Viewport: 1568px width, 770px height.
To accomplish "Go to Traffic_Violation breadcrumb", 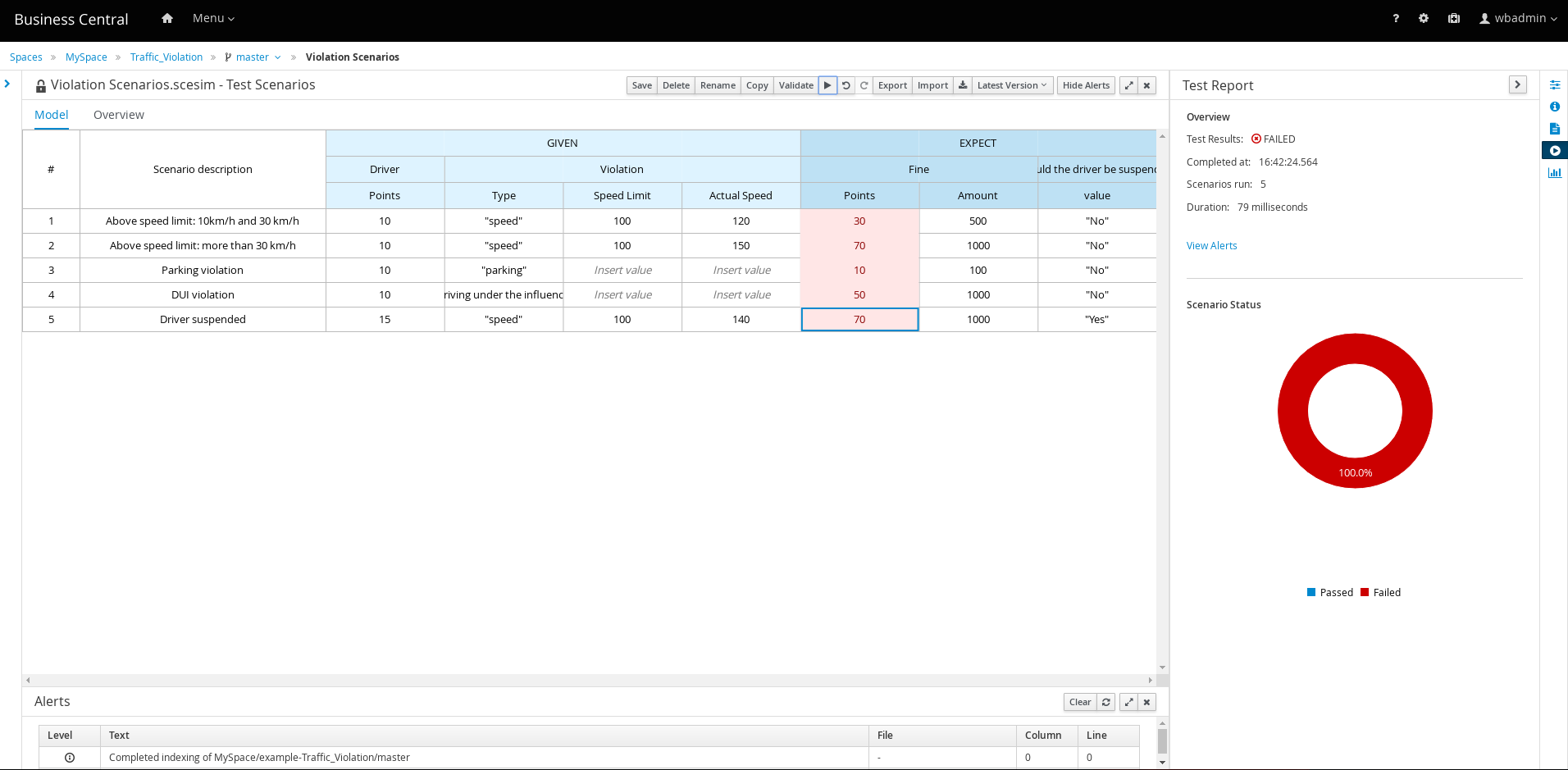I will click(166, 57).
